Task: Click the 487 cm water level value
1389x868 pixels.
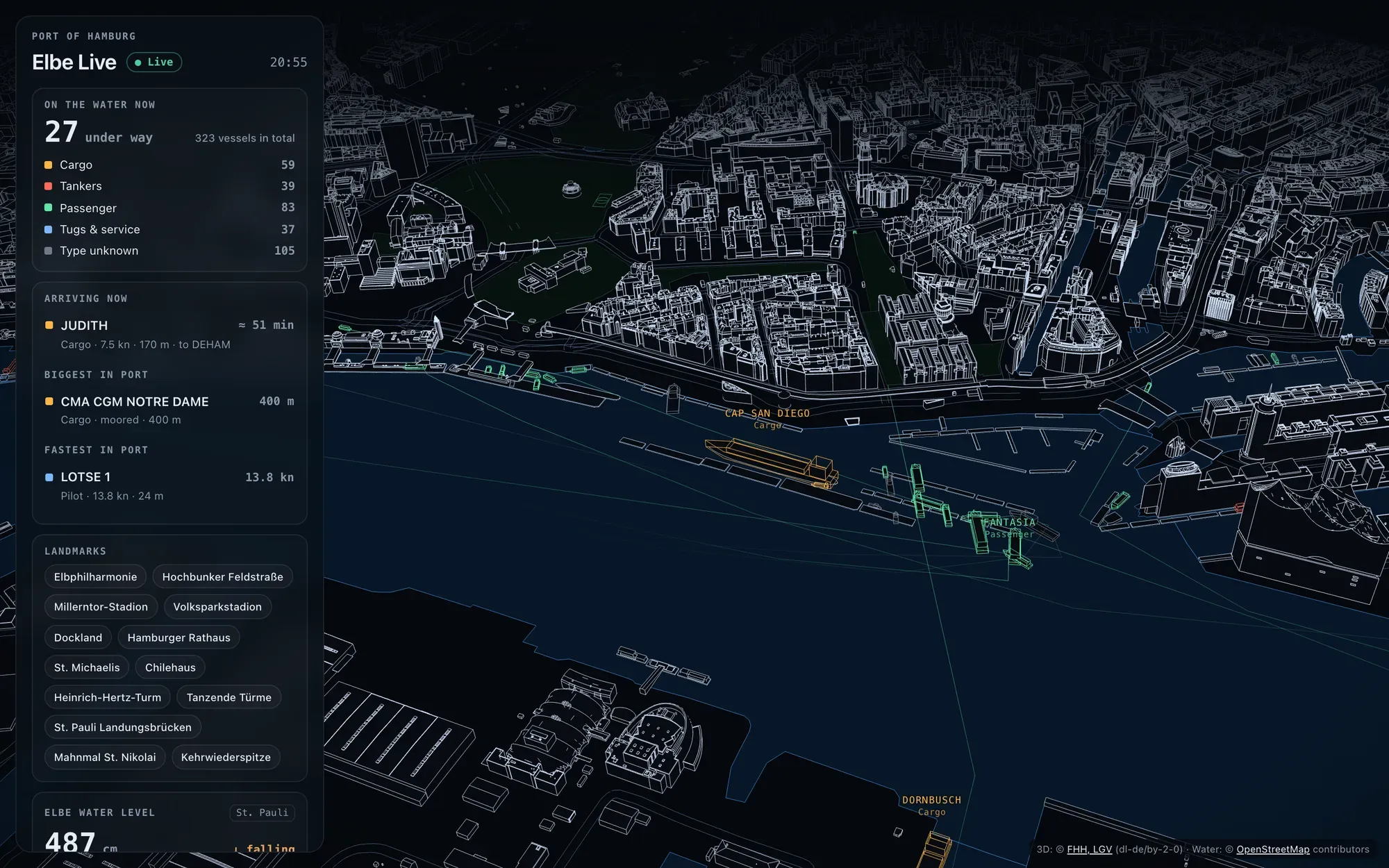Action: (x=81, y=843)
